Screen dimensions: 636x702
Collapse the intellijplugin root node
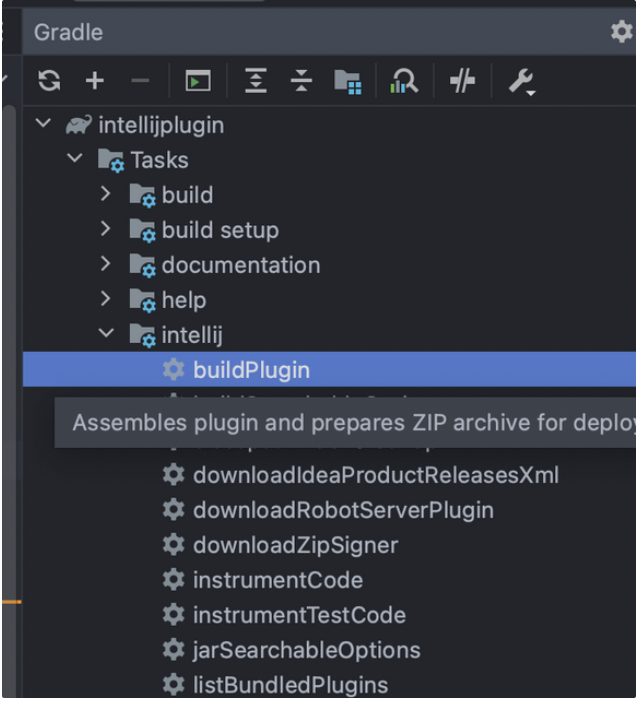coord(43,123)
